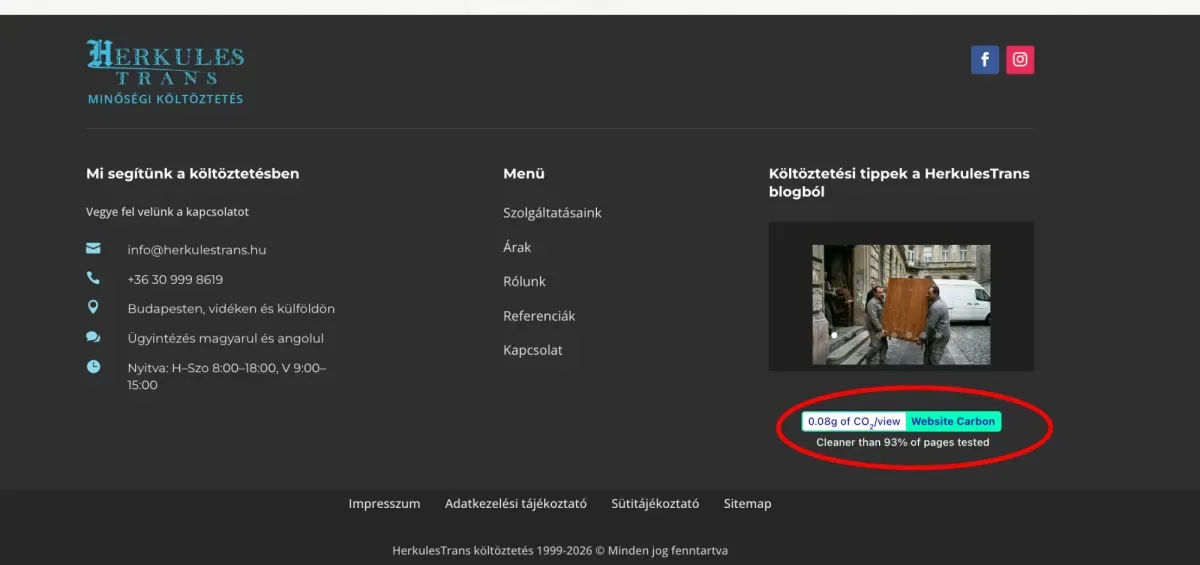Viewport: 1200px width, 565px height.
Task: Open the Impresszum link
Action: (x=384, y=504)
